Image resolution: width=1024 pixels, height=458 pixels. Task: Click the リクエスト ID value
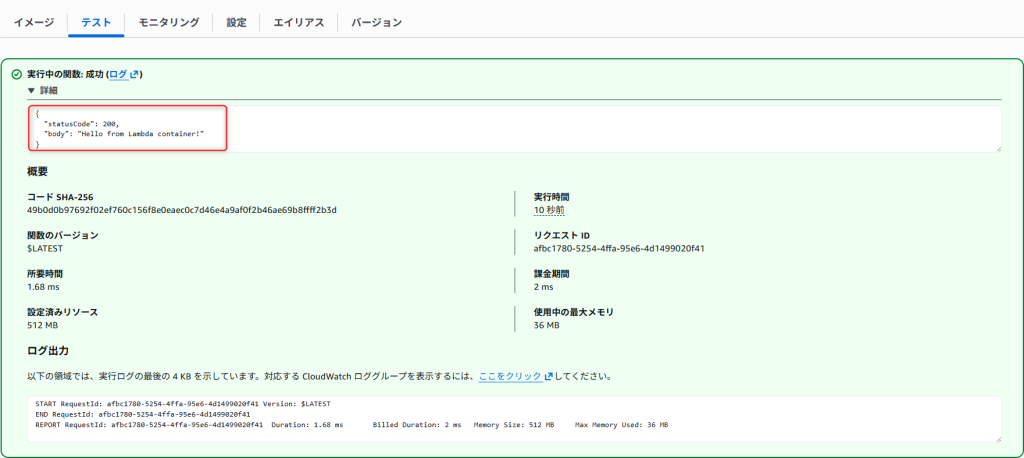pos(619,248)
